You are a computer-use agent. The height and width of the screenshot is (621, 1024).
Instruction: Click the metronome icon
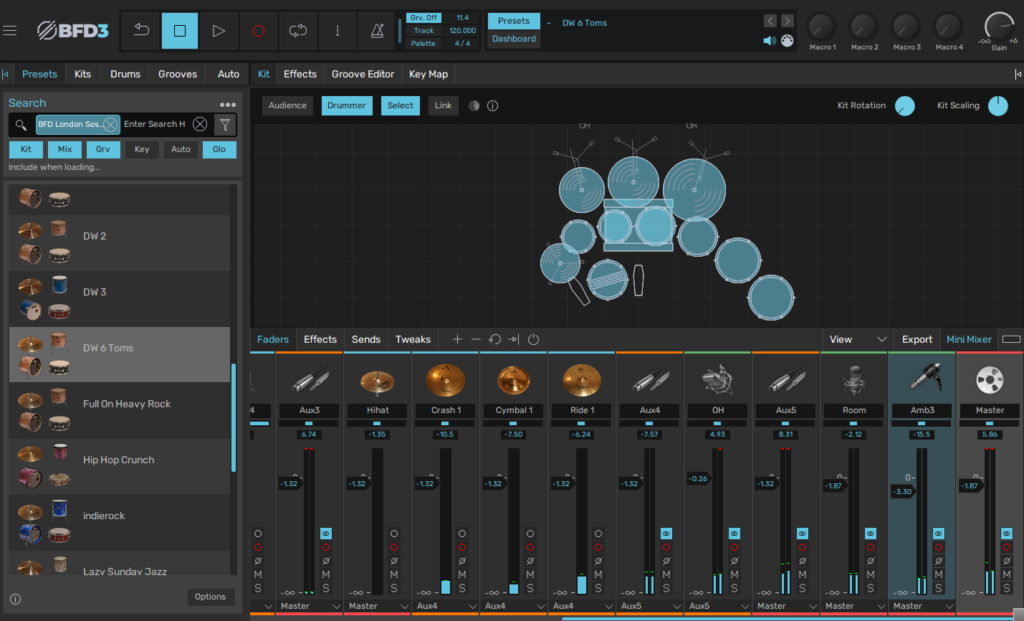tap(376, 31)
